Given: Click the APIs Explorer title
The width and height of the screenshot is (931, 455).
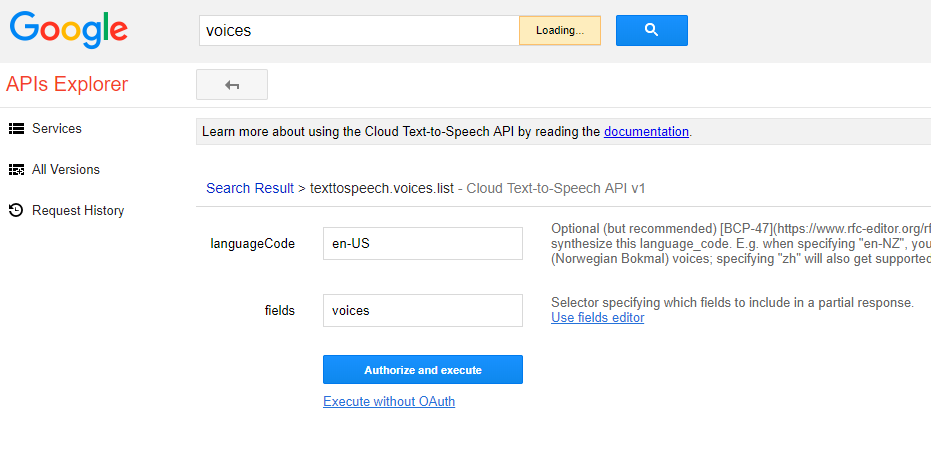Looking at the screenshot, I should (x=67, y=84).
